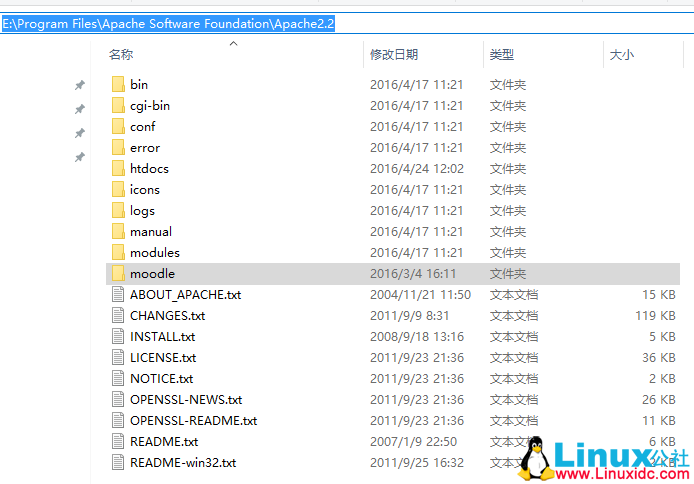
Task: Click the 文件夹 type of the logs folder
Action: (508, 211)
